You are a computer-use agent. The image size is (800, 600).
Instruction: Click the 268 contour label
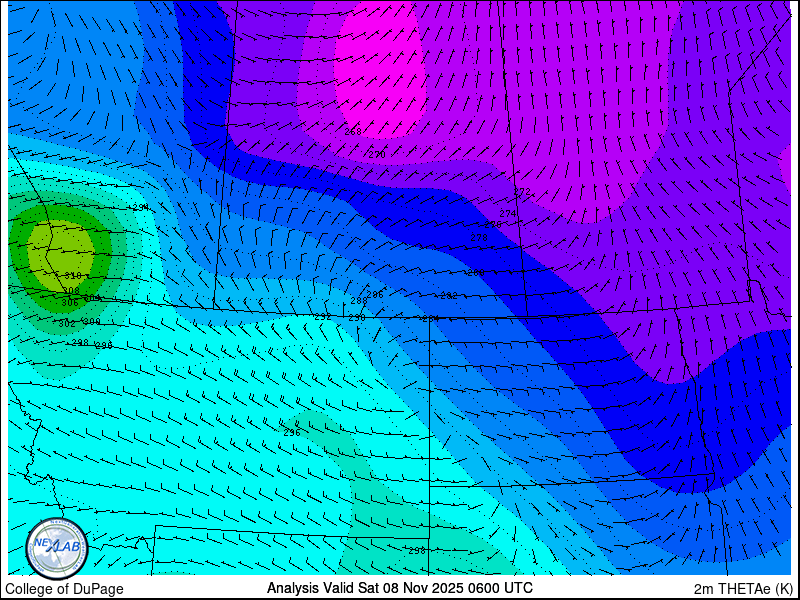(x=353, y=132)
